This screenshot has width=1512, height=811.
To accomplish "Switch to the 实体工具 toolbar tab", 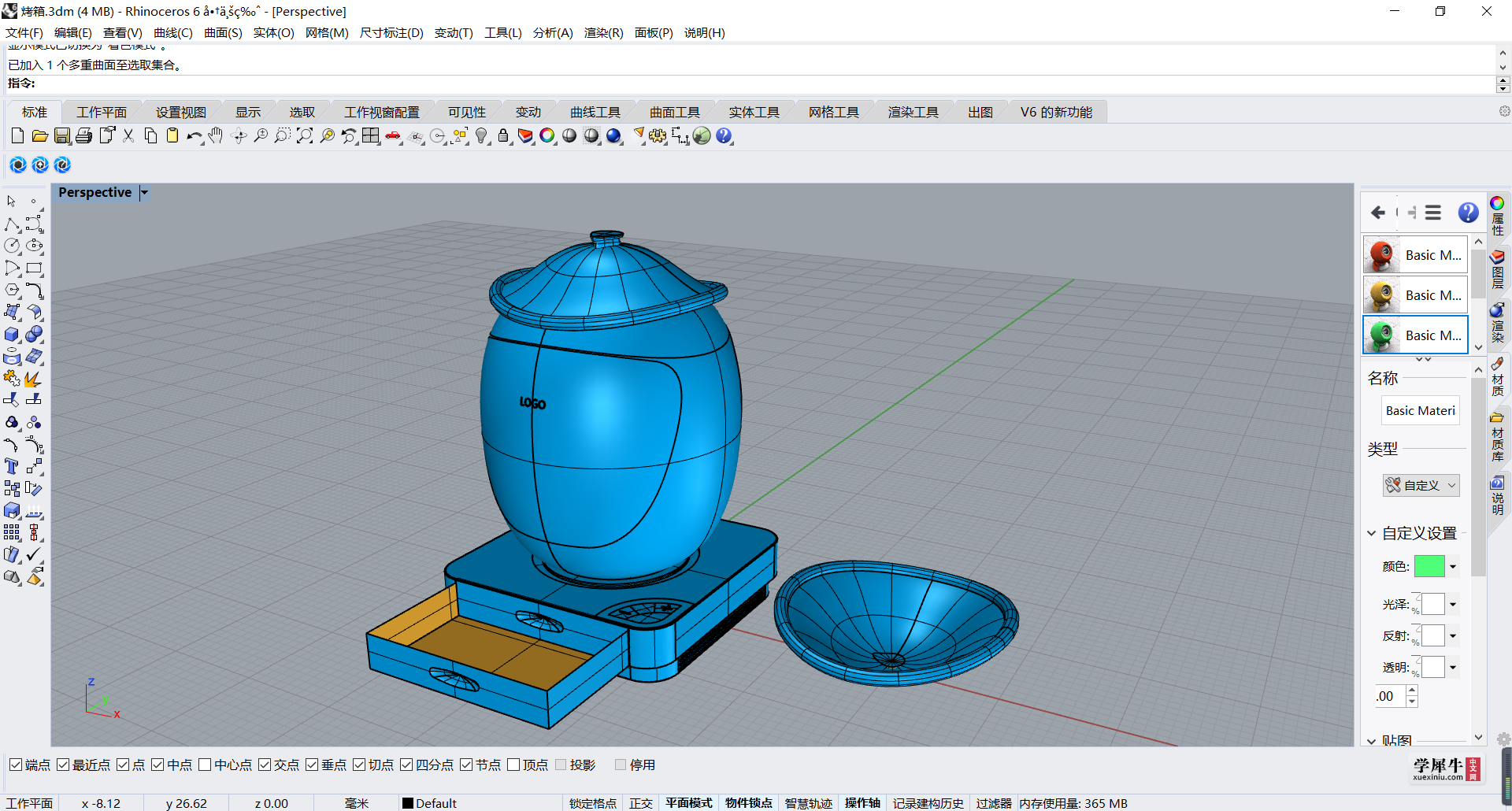I will click(754, 112).
